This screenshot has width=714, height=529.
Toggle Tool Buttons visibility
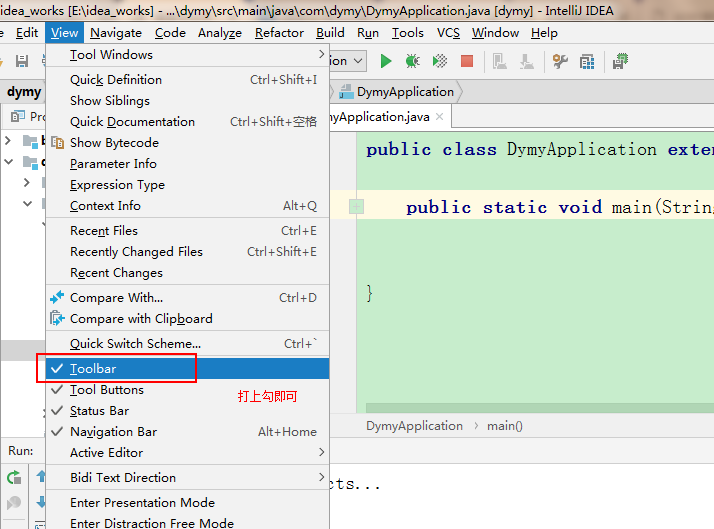188,390
